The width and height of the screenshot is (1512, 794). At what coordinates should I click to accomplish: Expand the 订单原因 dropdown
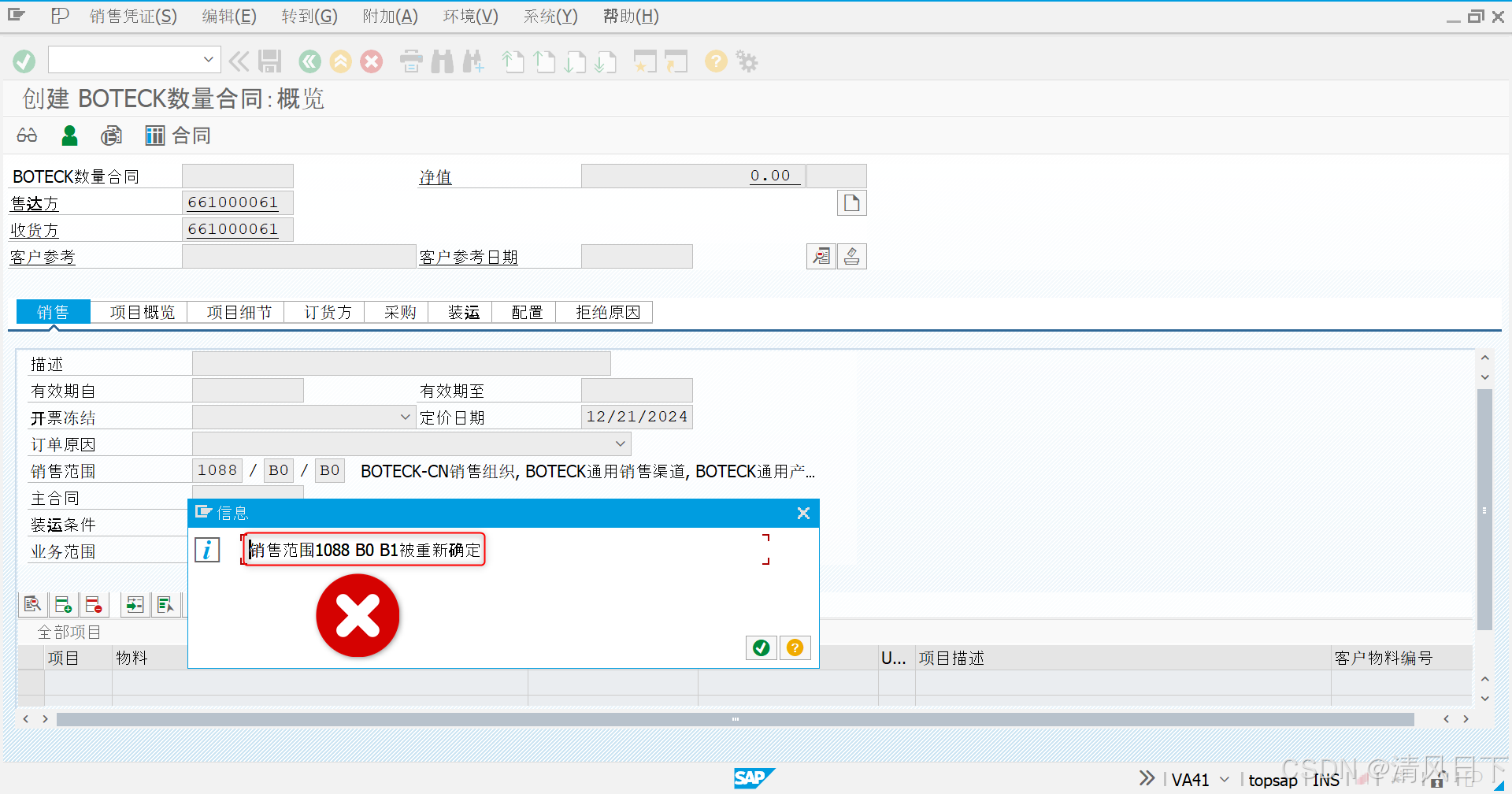pyautogui.click(x=621, y=443)
